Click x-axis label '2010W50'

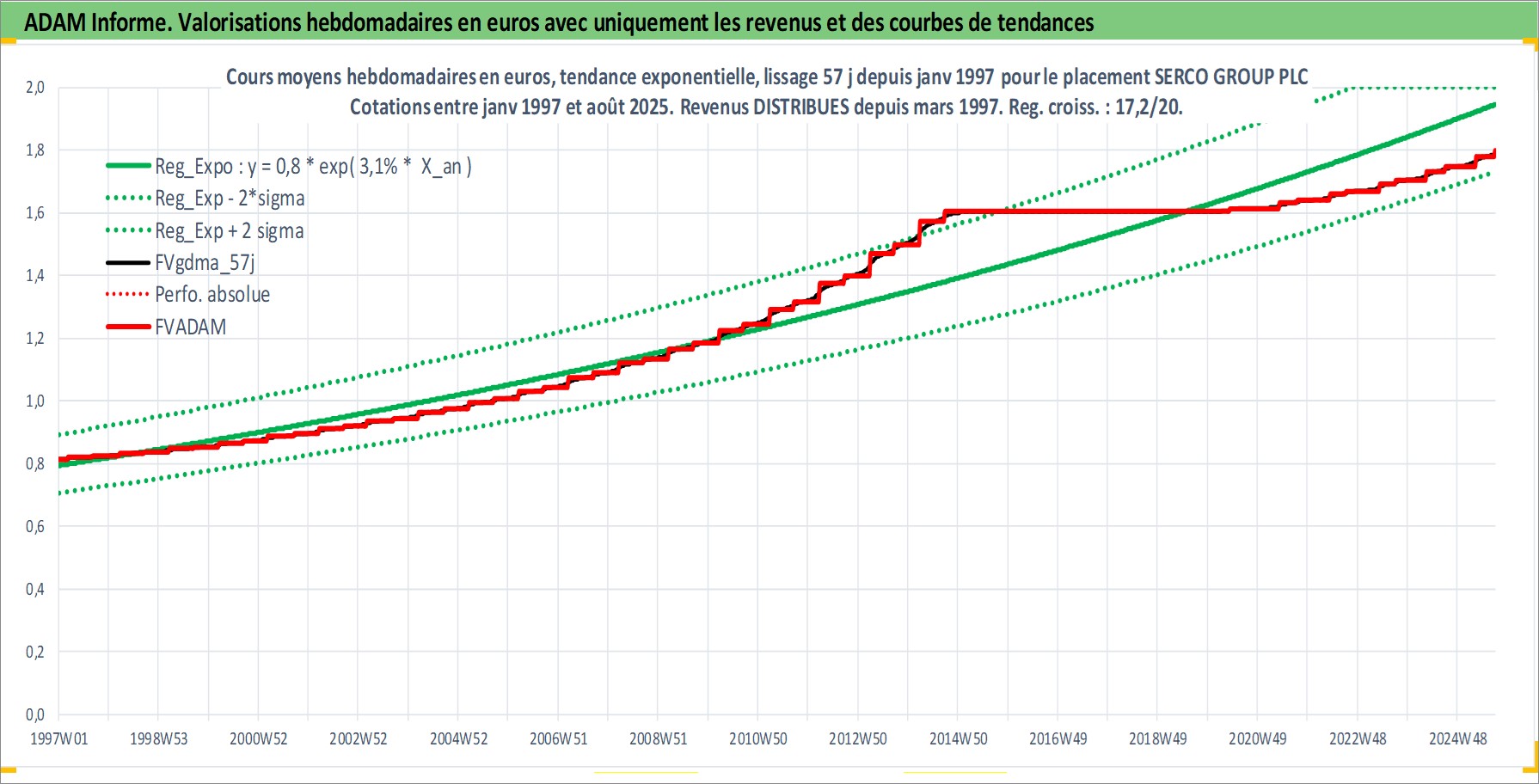point(757,738)
